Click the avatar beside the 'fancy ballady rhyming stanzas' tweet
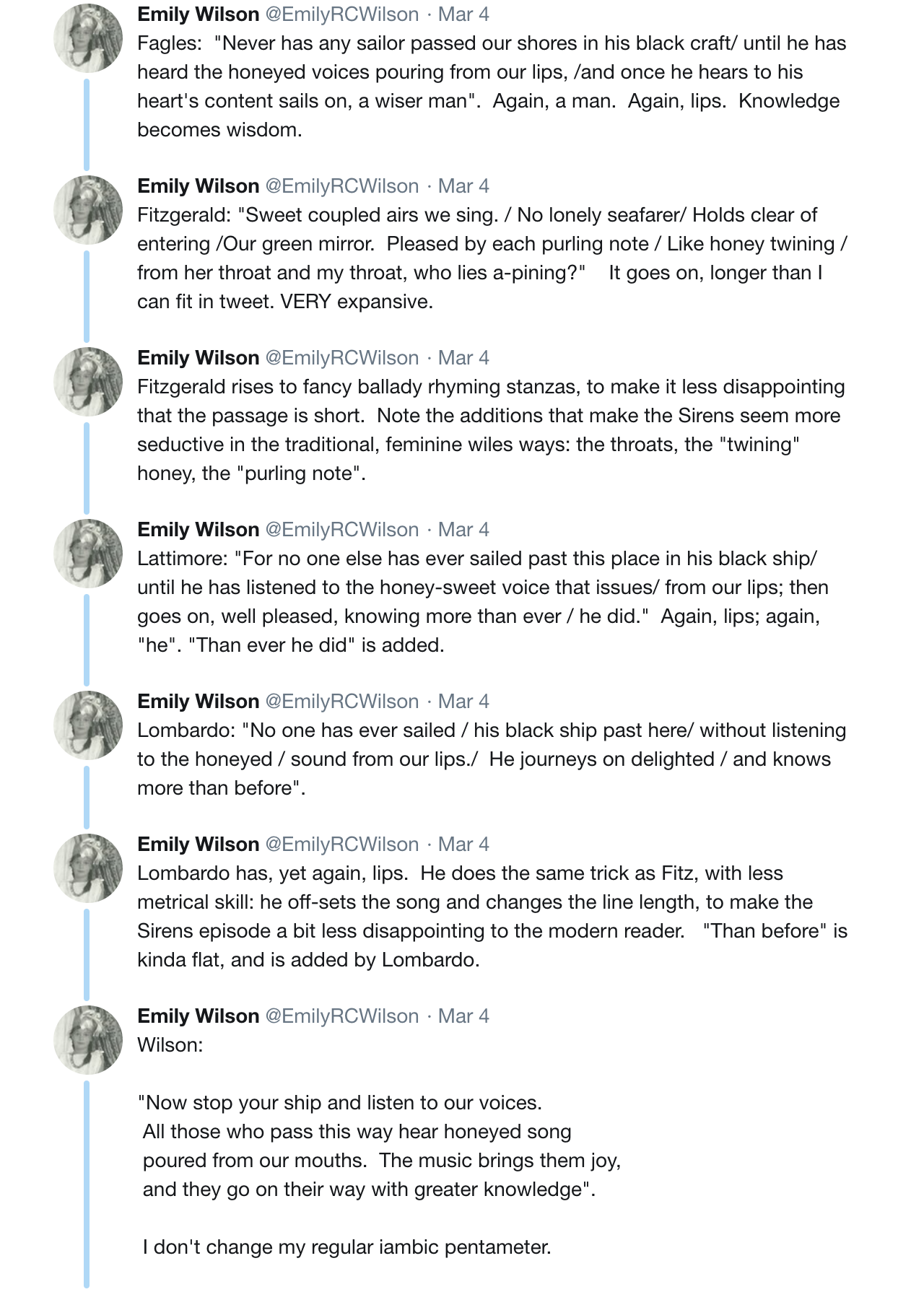The image size is (924, 1292). [x=88, y=382]
